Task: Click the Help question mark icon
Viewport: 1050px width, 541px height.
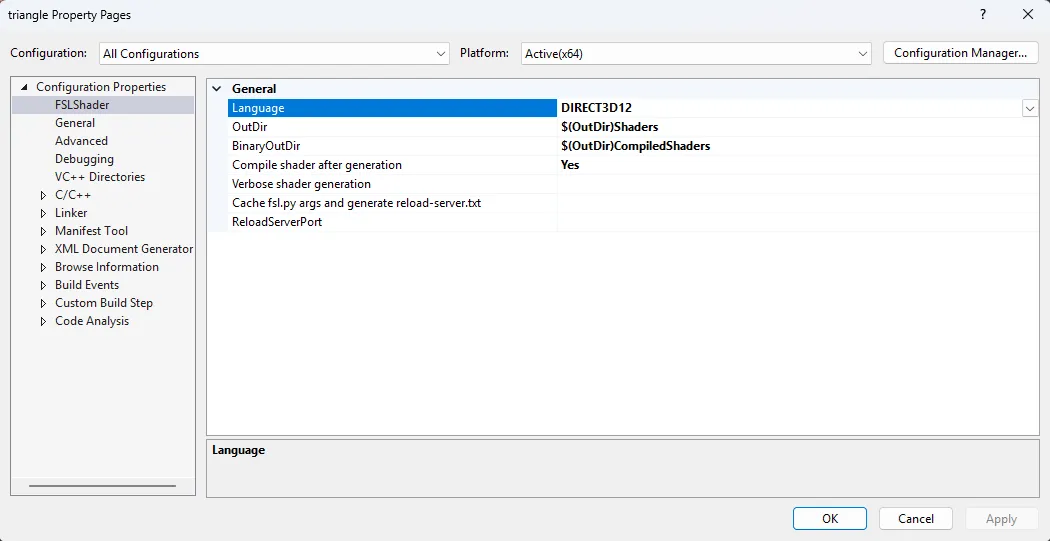Action: [983, 15]
